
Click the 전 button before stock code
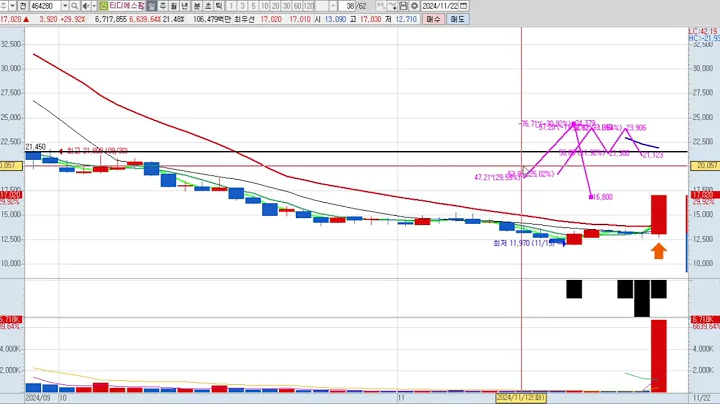pos(22,6)
